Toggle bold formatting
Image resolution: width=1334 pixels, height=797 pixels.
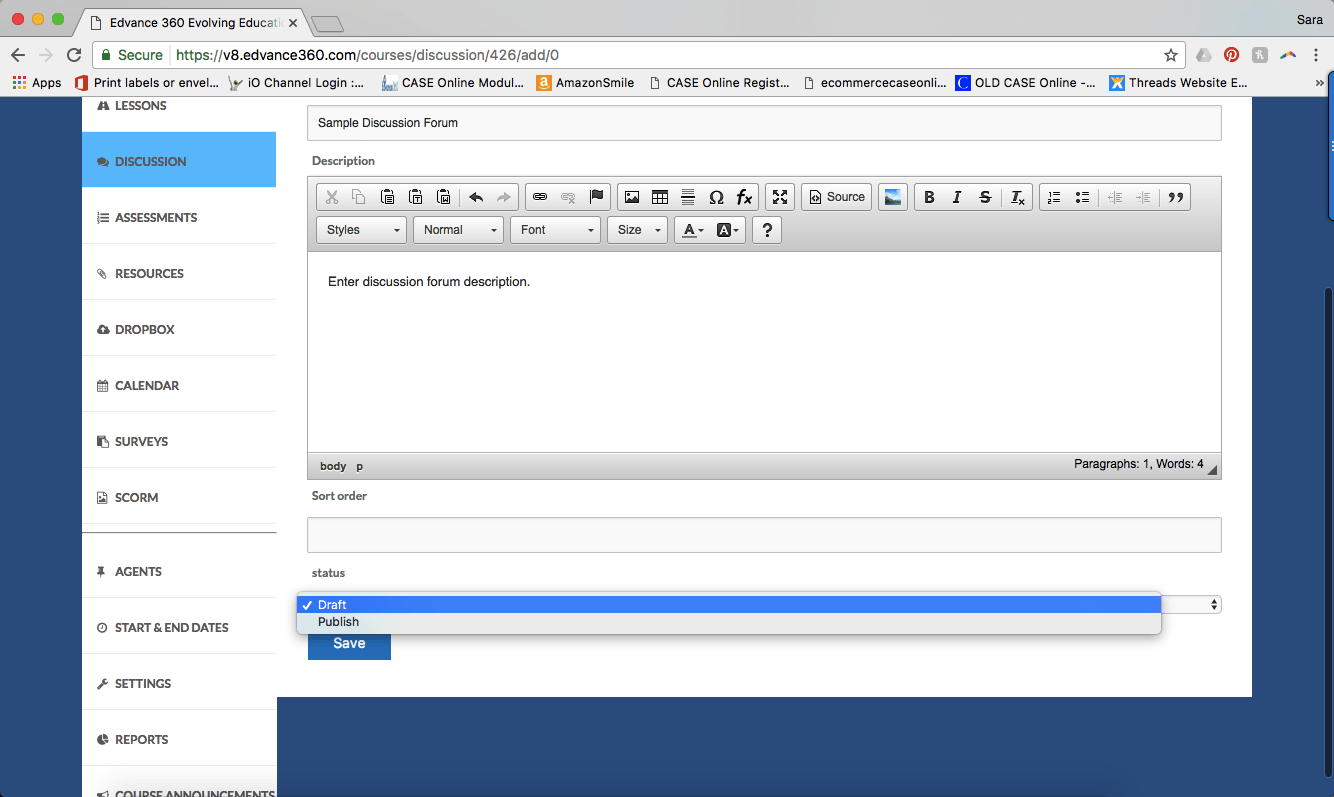[929, 197]
